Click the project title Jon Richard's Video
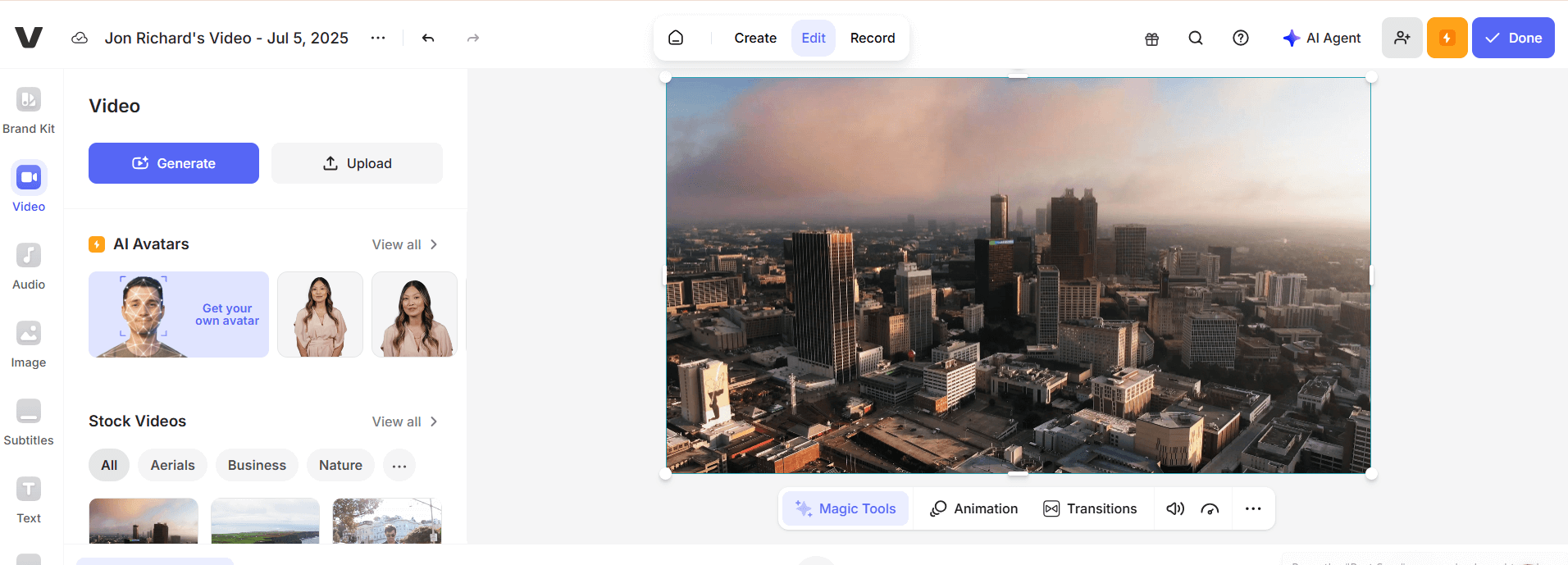The height and width of the screenshot is (565, 1568). [x=226, y=38]
